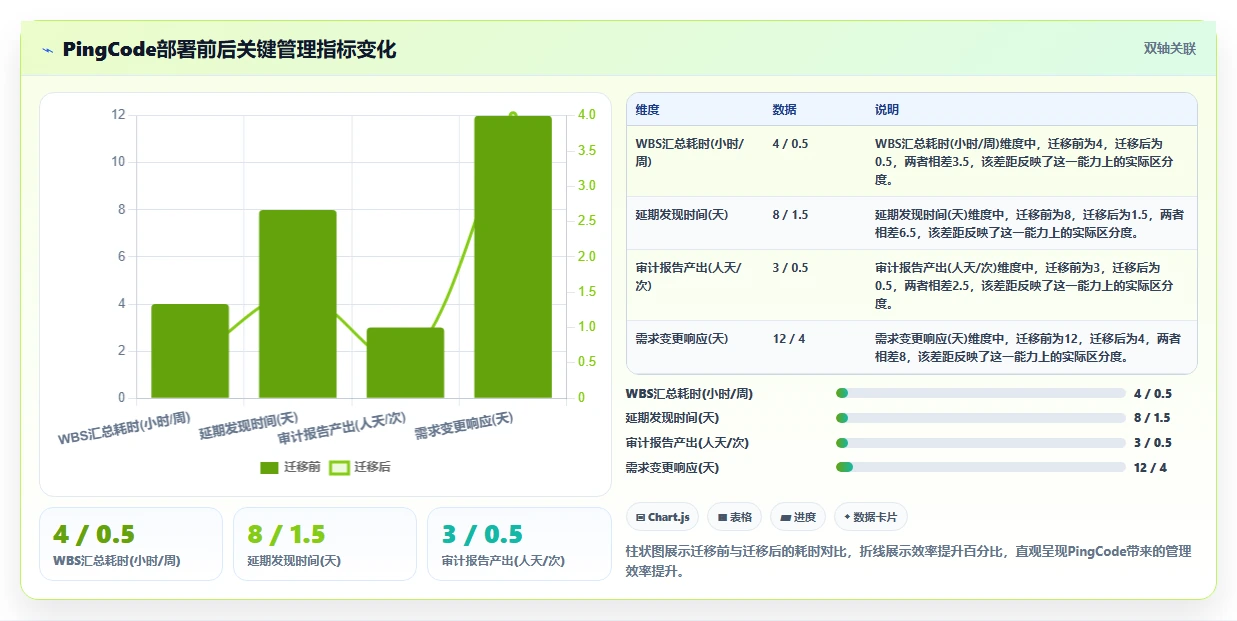Click the 审计报告产出 bar in the chart
The image size is (1237, 621).
coord(405,363)
